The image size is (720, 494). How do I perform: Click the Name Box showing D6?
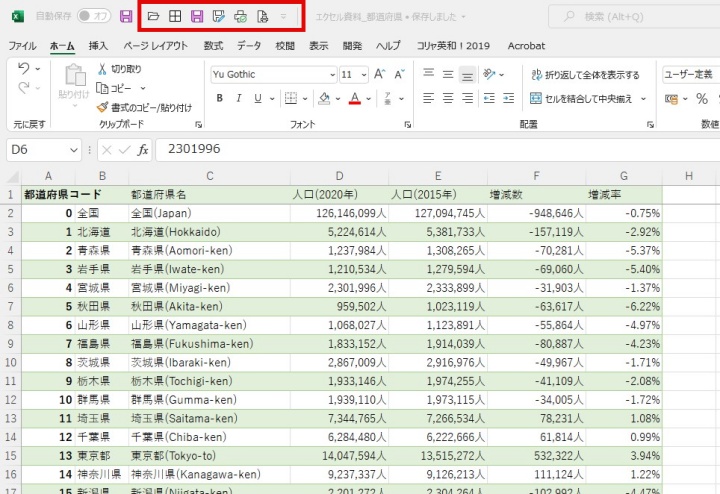44,150
